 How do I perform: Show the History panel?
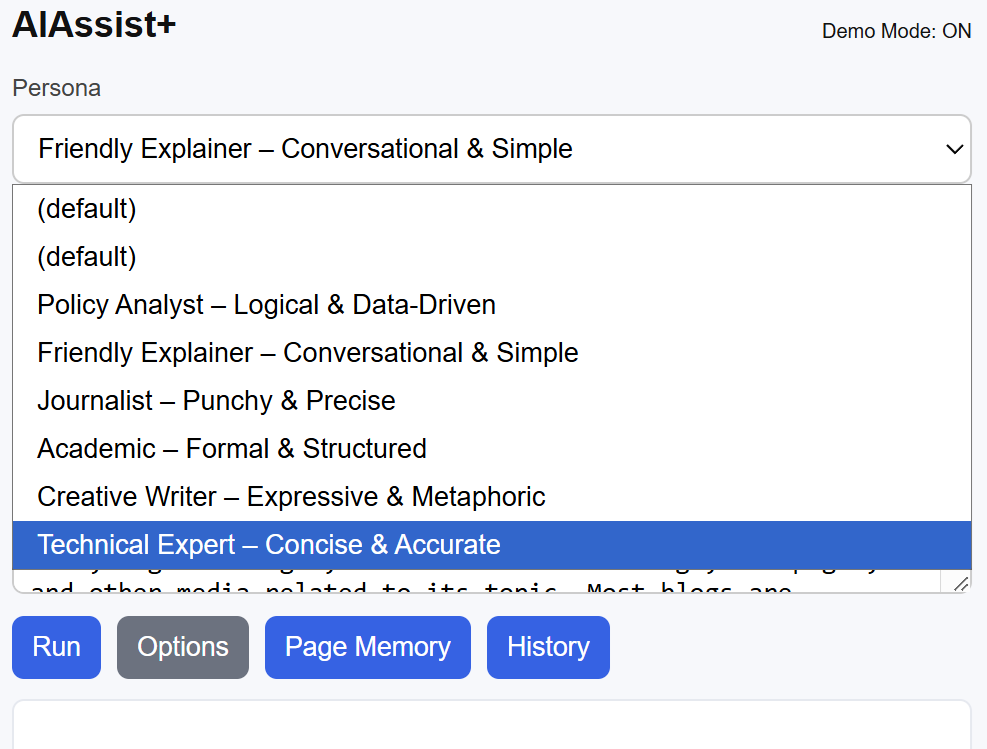(548, 647)
